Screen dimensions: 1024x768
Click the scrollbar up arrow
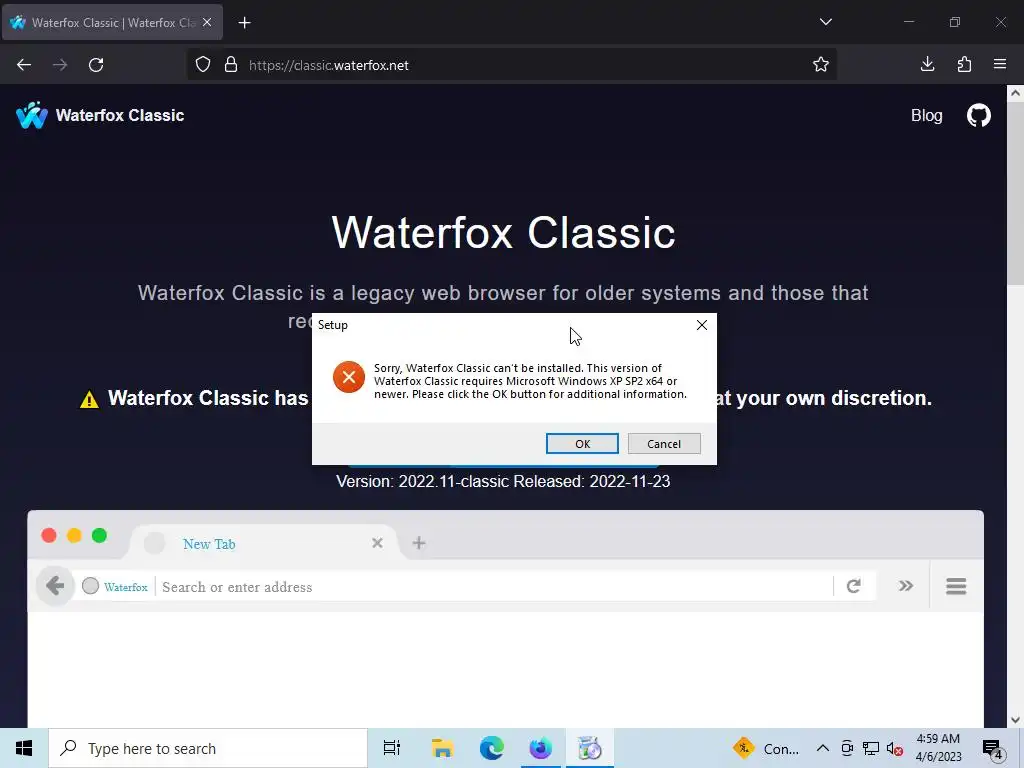click(x=1015, y=93)
